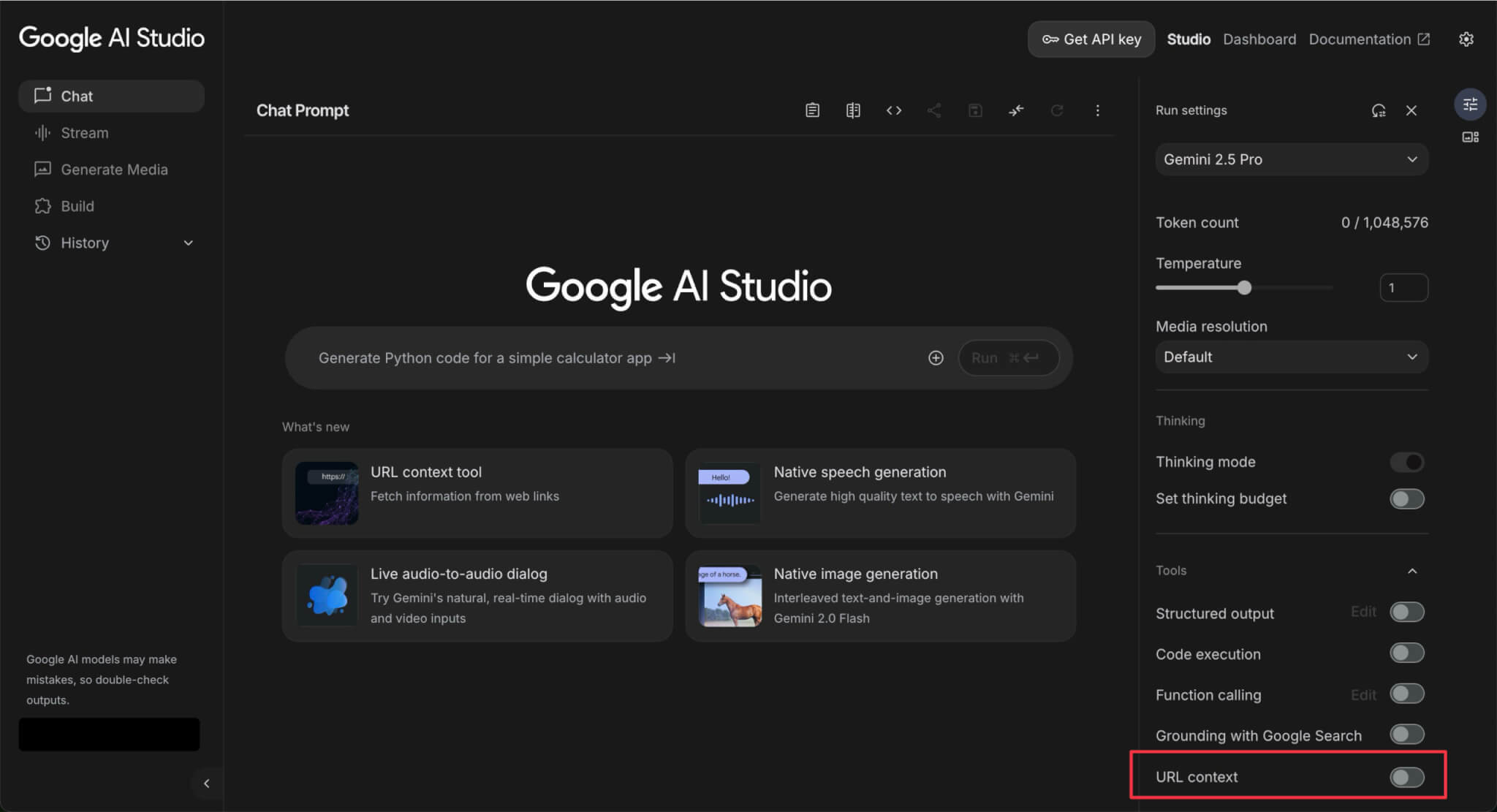The image size is (1497, 812).
Task: Open the settings gear icon
Action: pyautogui.click(x=1466, y=39)
